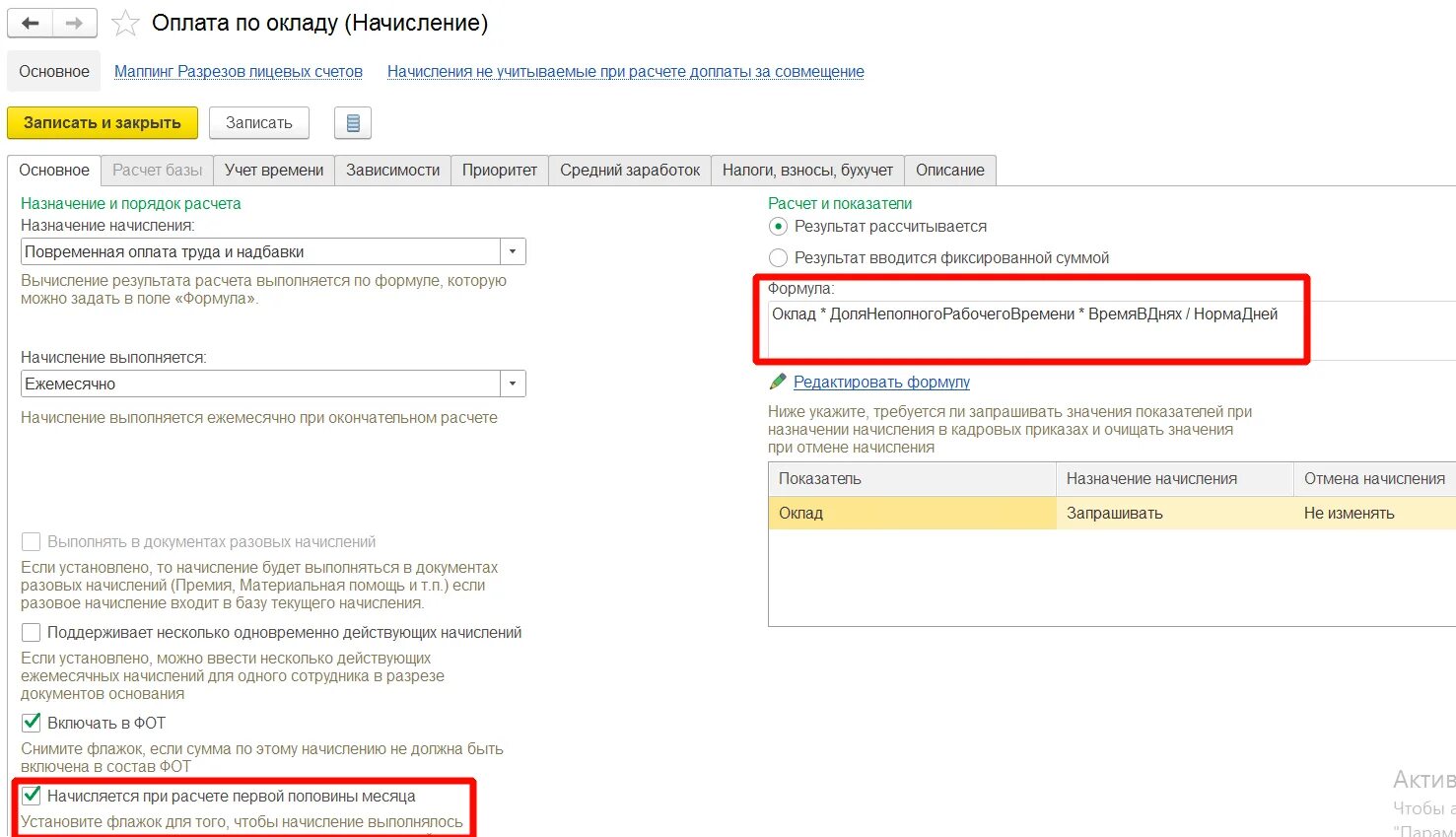Image resolution: width=1456 pixels, height=837 pixels.
Task: Switch to the Зависимости tab
Action: [393, 170]
